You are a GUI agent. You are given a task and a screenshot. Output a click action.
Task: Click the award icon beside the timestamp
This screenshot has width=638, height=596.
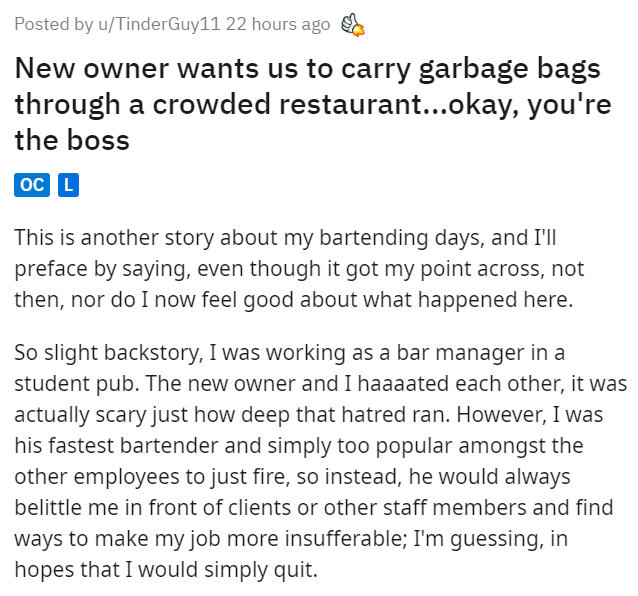[x=352, y=24]
